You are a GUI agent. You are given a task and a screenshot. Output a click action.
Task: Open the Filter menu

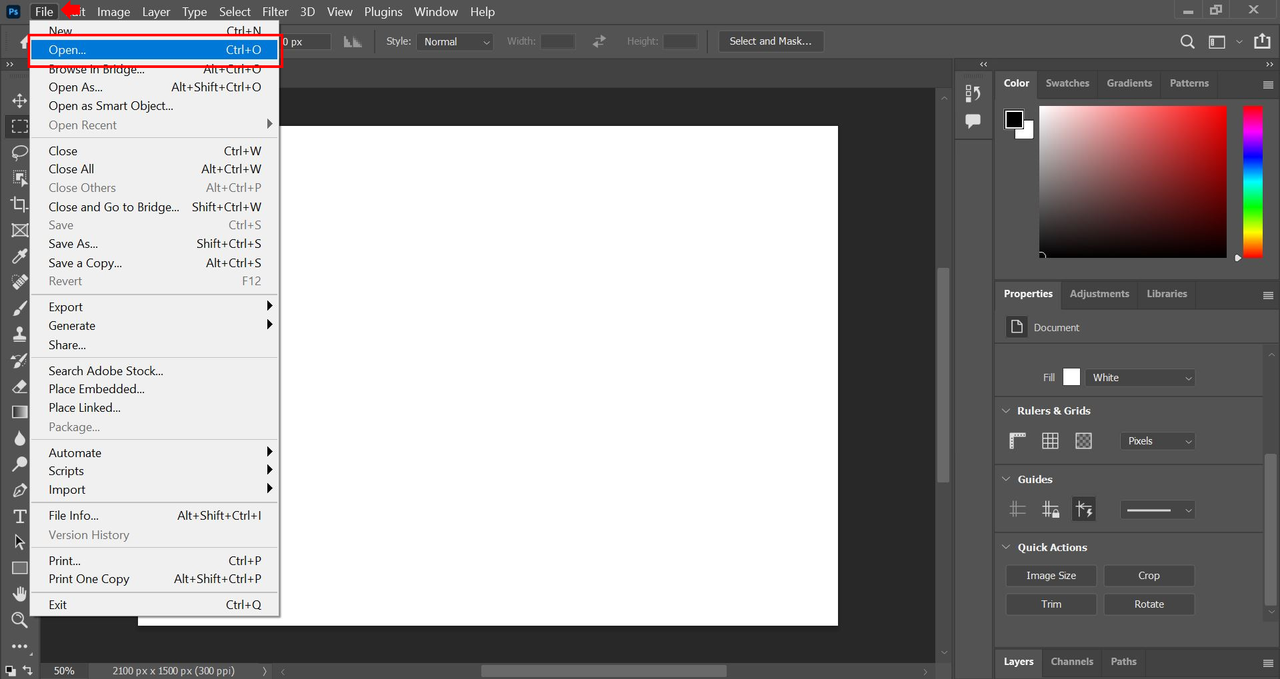pyautogui.click(x=275, y=12)
